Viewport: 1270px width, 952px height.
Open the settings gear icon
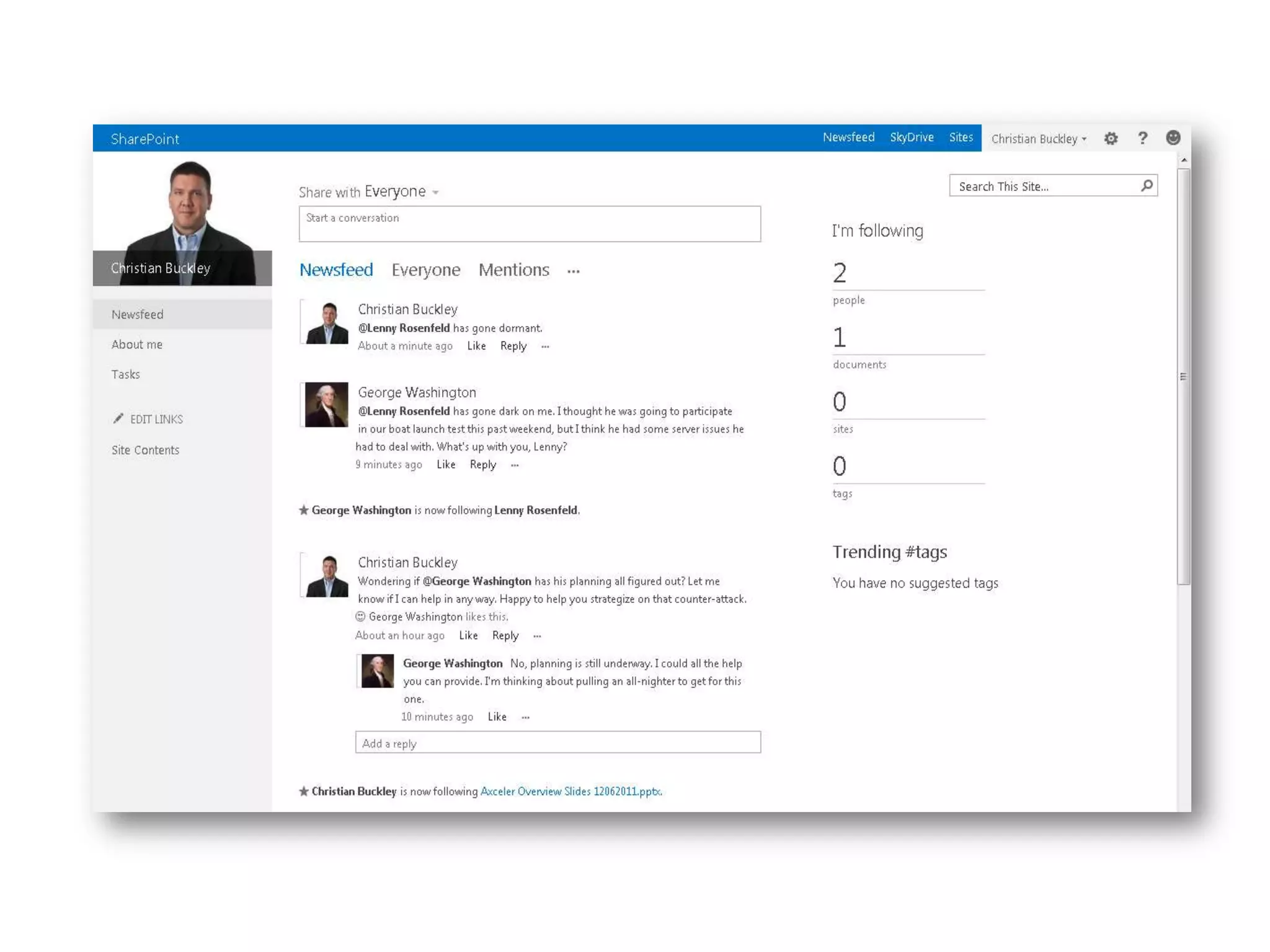click(1111, 138)
